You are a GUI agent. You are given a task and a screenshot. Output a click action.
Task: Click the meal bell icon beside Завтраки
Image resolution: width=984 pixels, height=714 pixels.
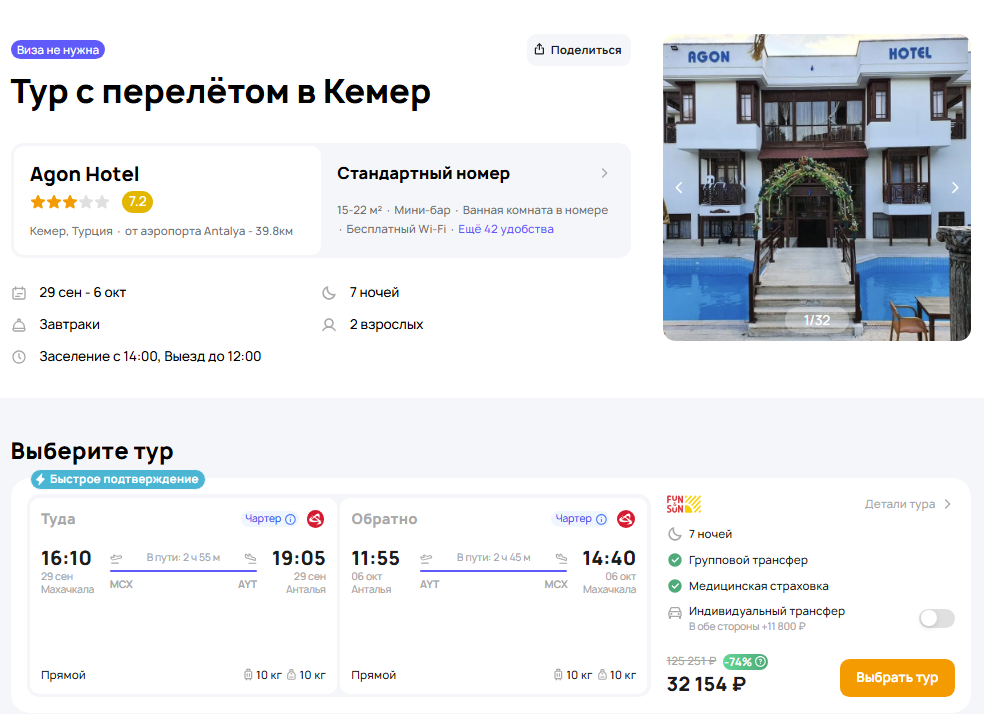point(19,325)
